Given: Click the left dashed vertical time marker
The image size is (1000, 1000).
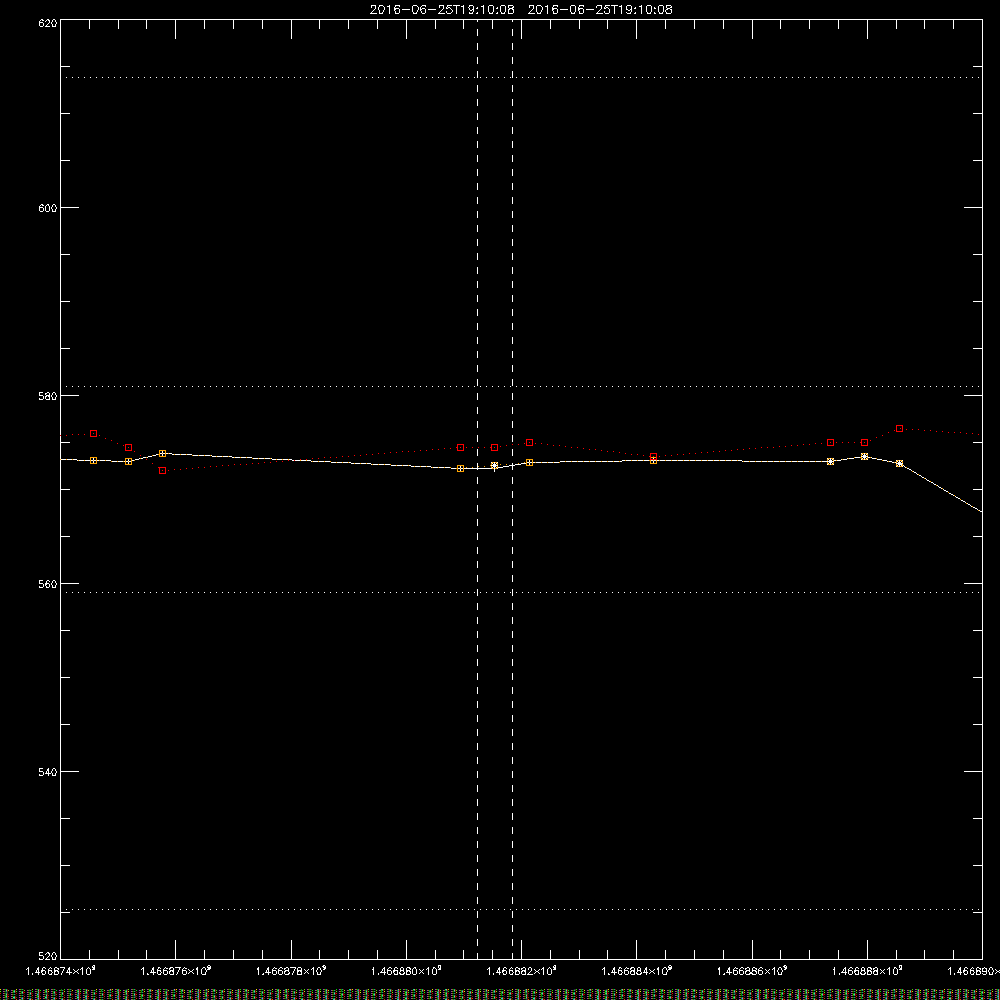Looking at the screenshot, I should (478, 488).
